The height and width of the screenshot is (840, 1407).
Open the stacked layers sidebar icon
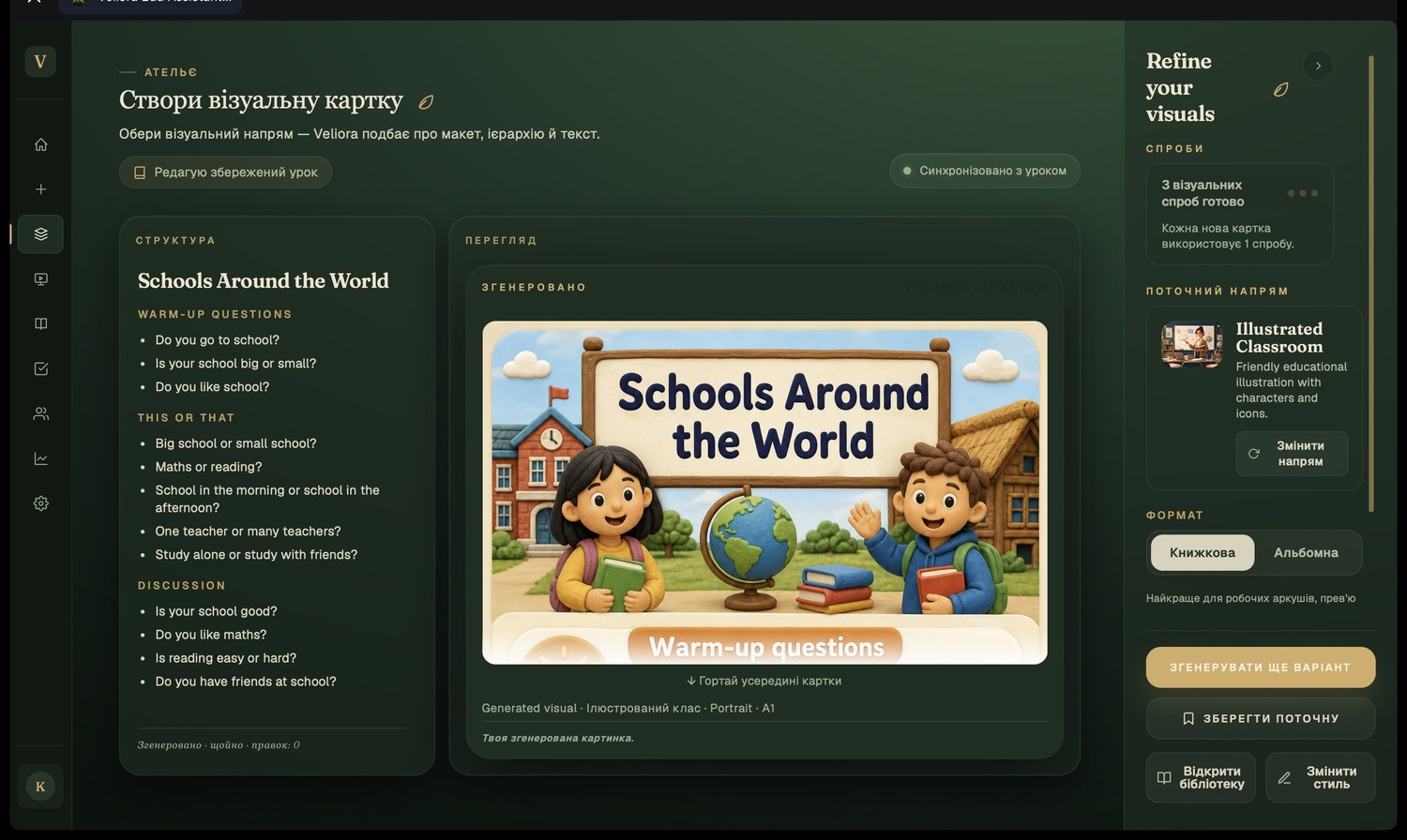pyautogui.click(x=40, y=234)
